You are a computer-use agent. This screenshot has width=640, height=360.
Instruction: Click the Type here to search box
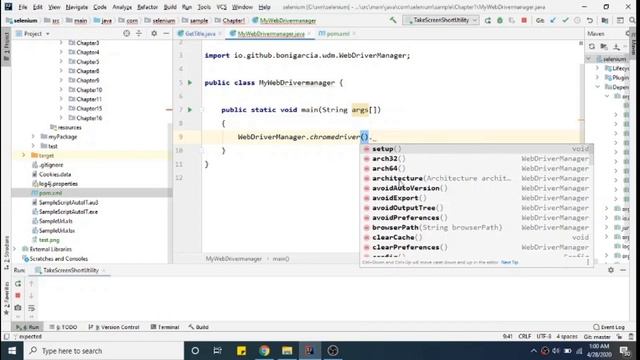(x=104, y=351)
